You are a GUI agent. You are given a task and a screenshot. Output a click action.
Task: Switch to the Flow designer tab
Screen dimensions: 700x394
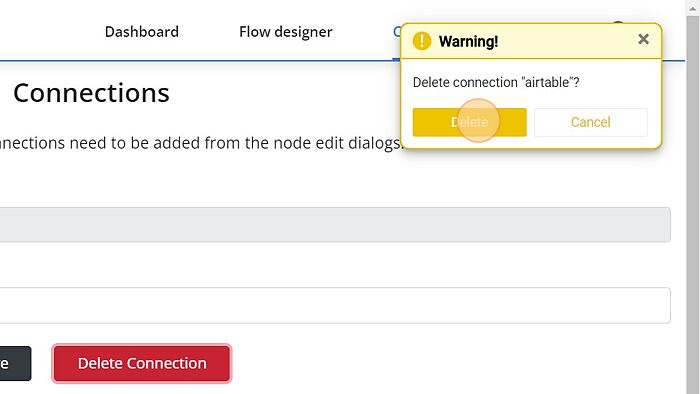tap(286, 32)
